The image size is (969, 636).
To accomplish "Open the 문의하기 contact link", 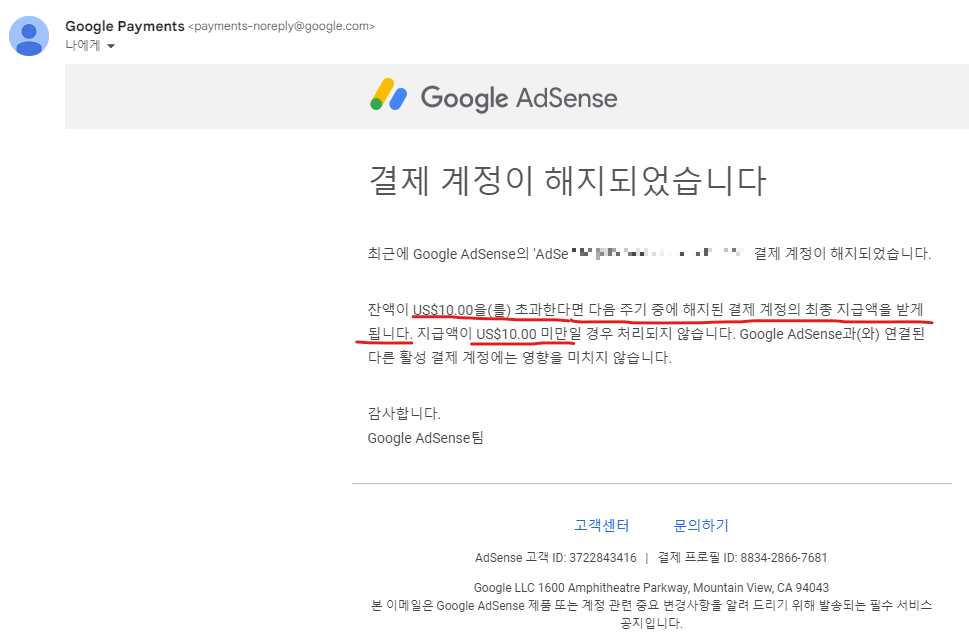I will (700, 525).
